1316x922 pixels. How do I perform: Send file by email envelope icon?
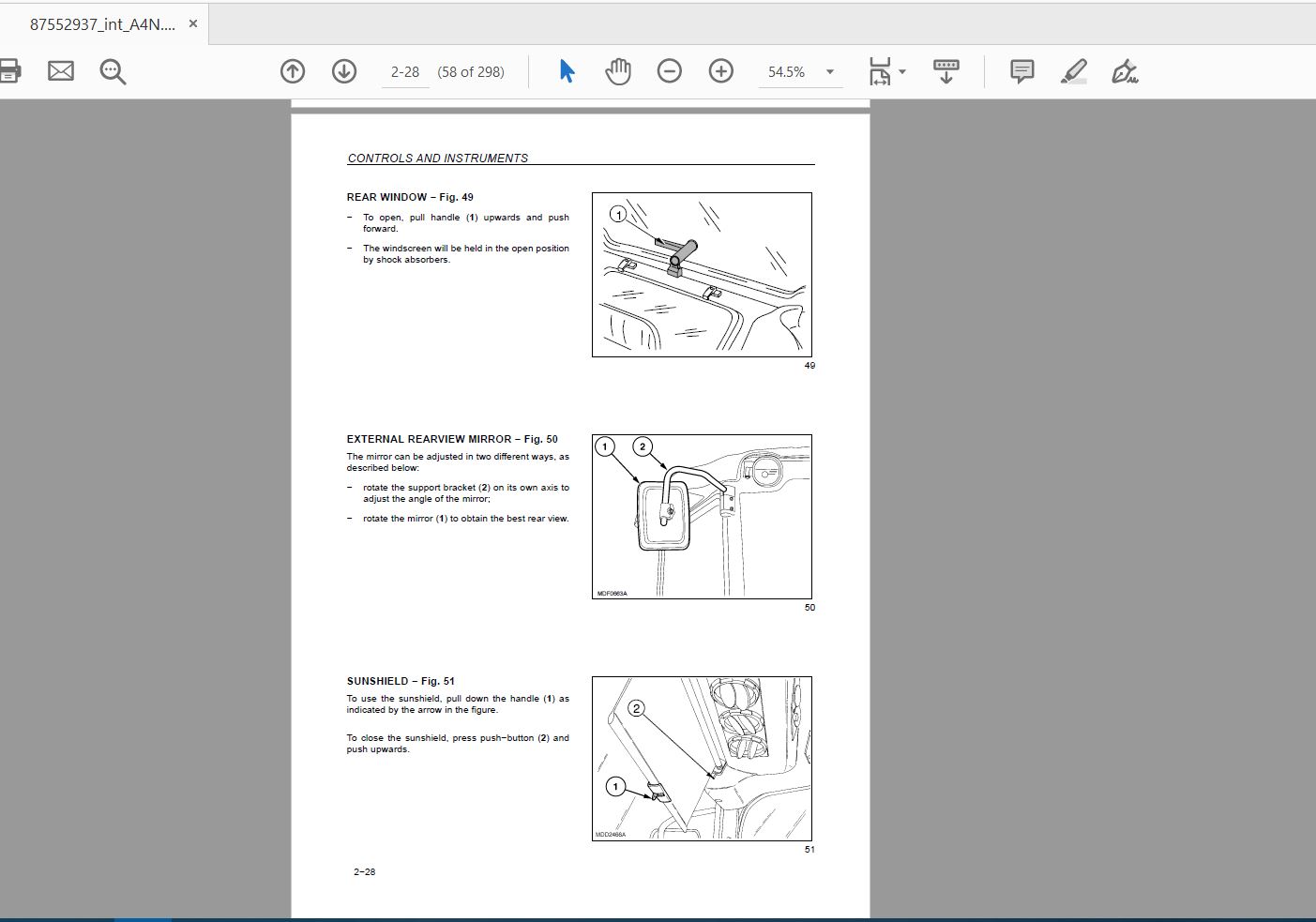(x=61, y=71)
